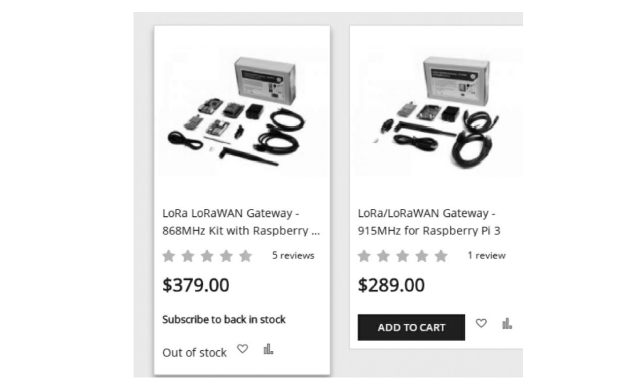Subscribe to back in stock notification
This screenshot has height=386, width=643.
pos(224,320)
